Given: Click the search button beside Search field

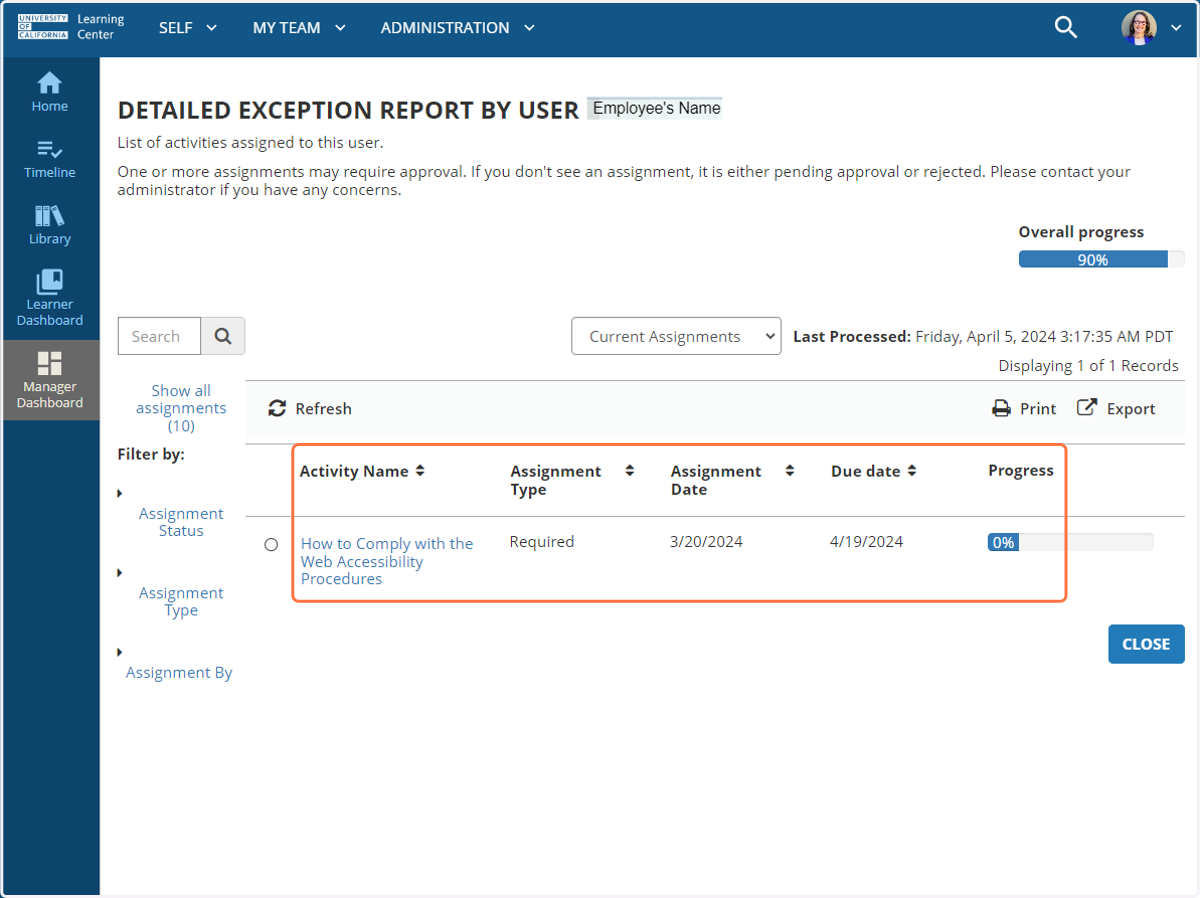Looking at the screenshot, I should [223, 336].
